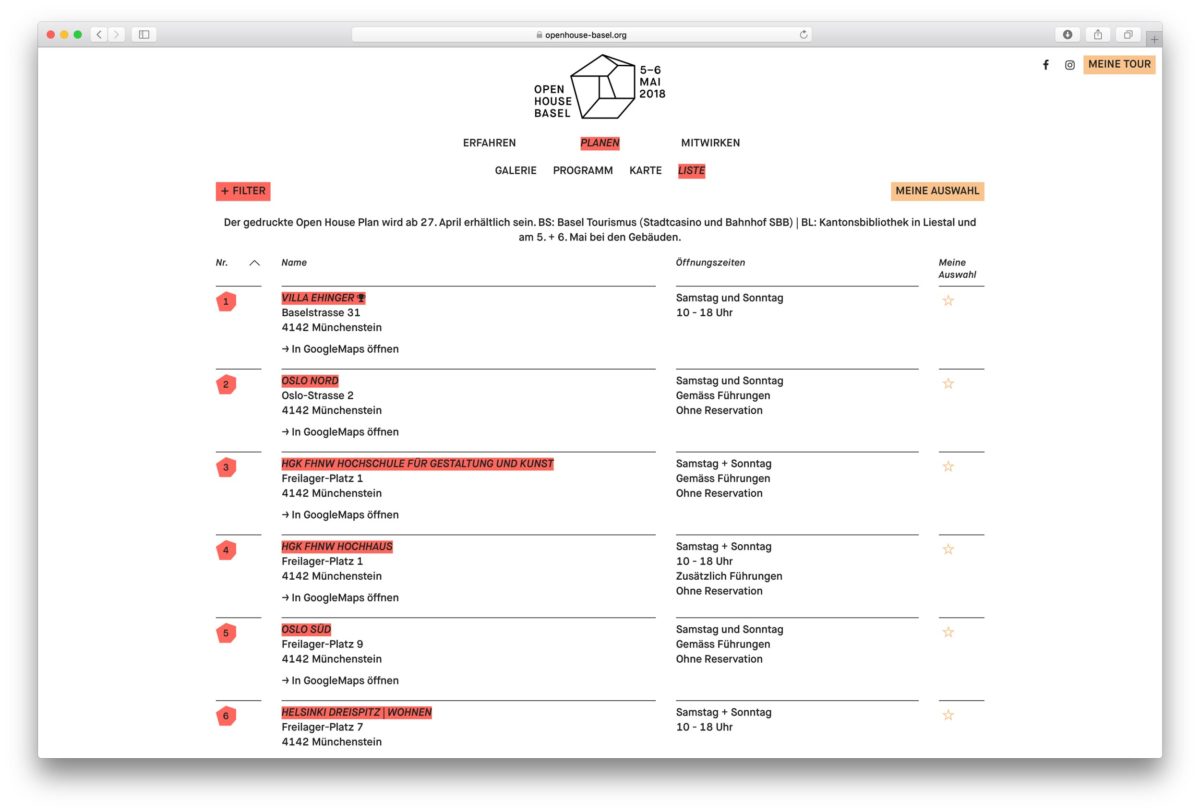
Task: Toggle the star for Oslo Nord
Action: point(948,384)
